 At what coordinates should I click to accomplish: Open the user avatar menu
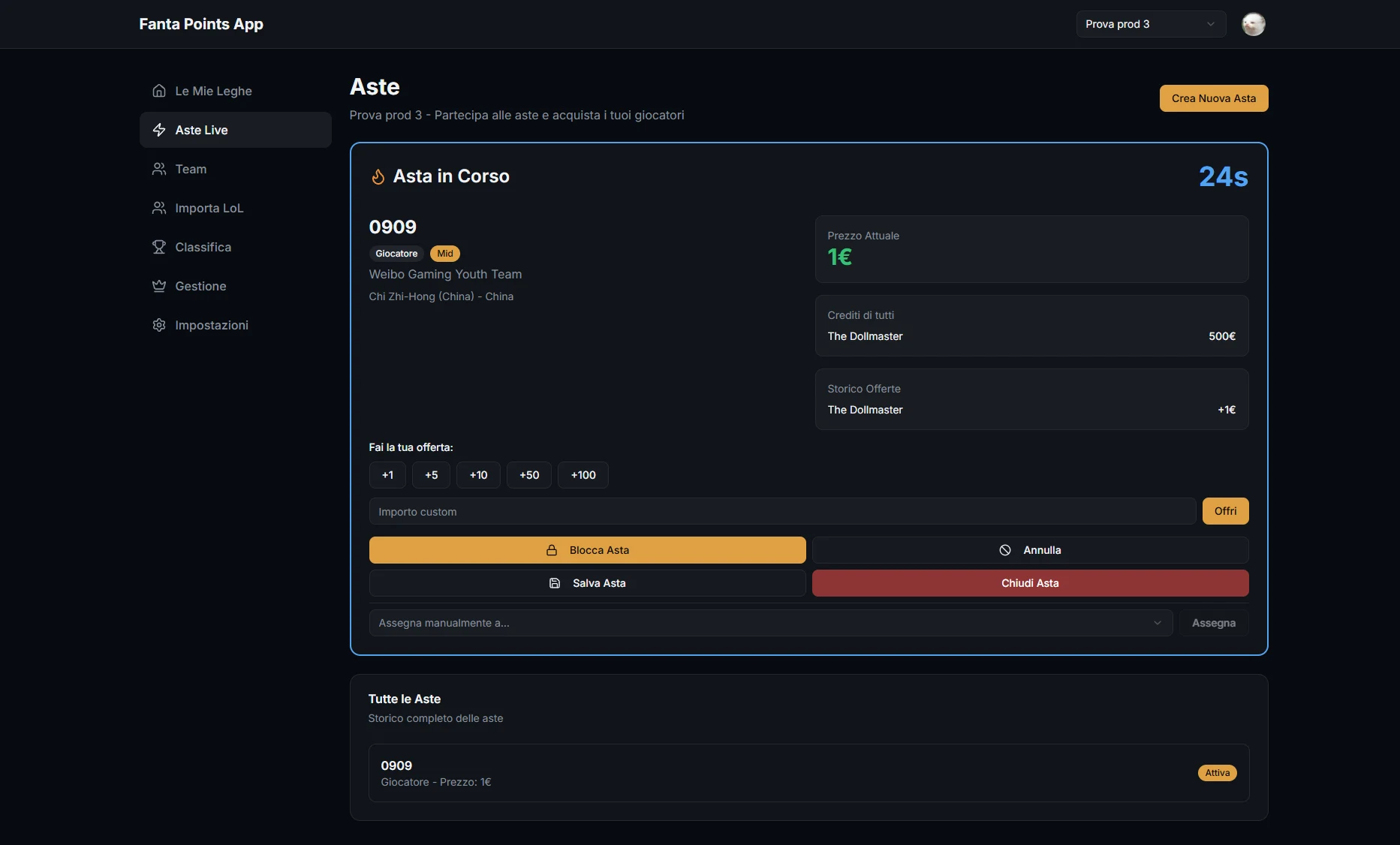coord(1254,24)
